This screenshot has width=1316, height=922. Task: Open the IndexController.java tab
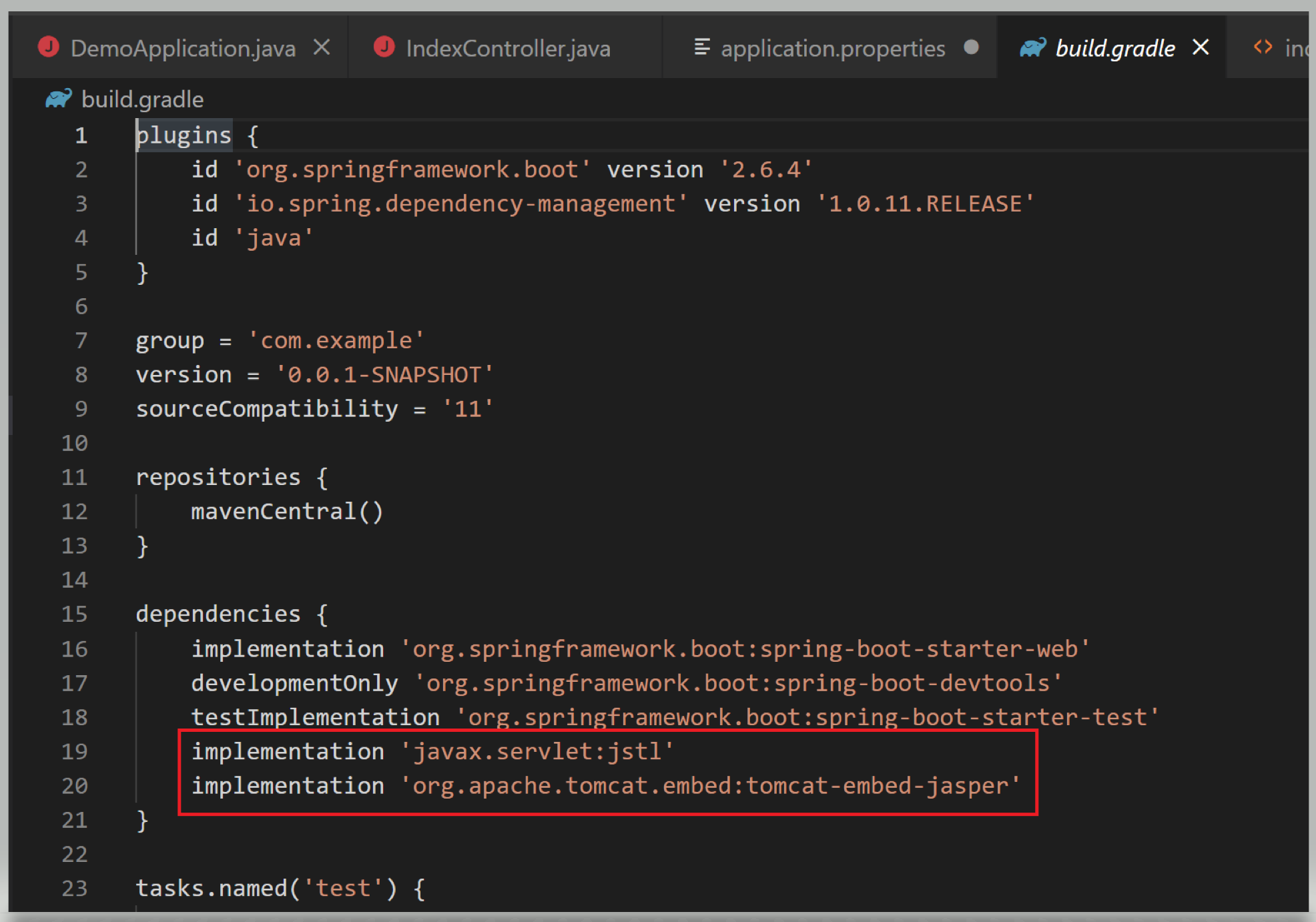[508, 49]
